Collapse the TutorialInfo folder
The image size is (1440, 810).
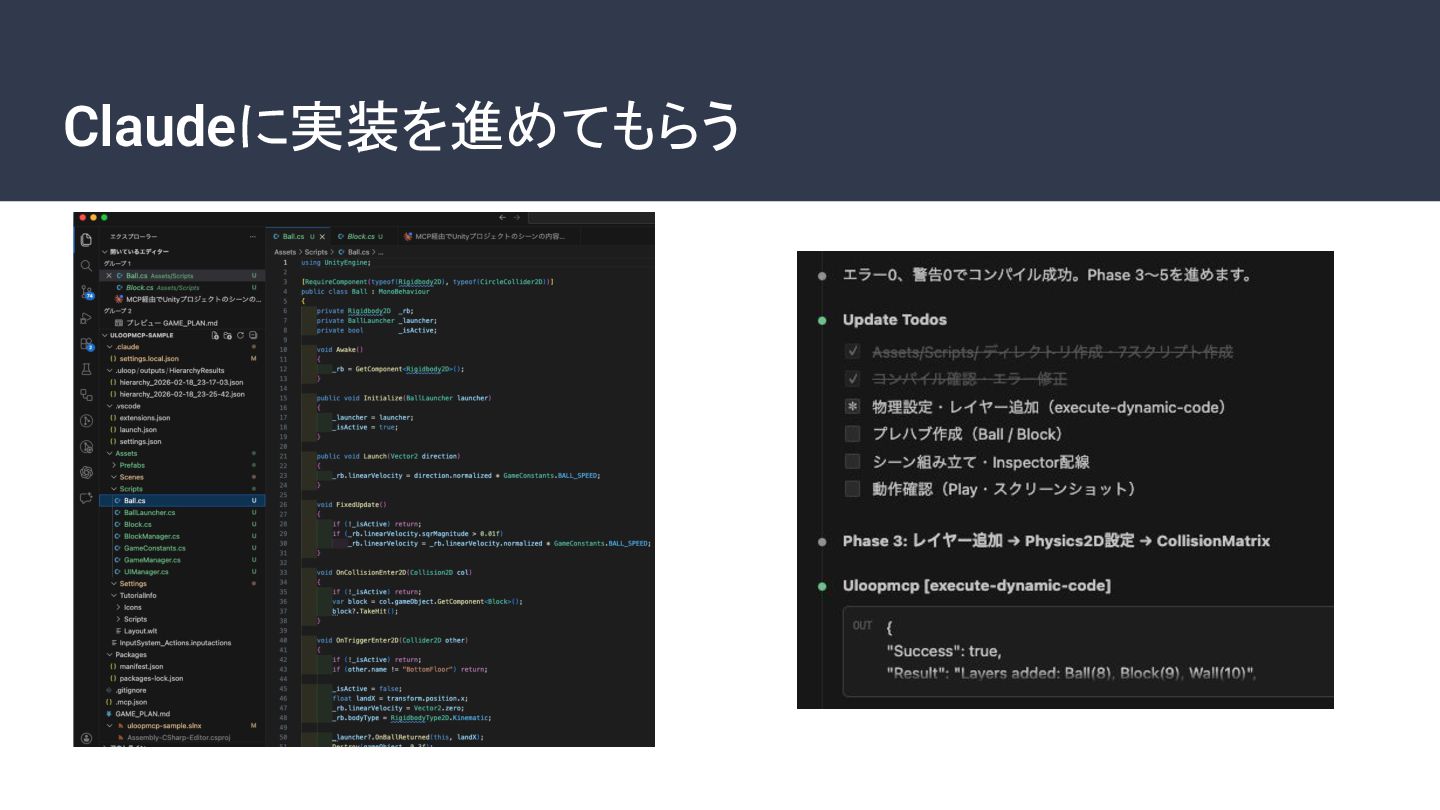click(x=182, y=595)
